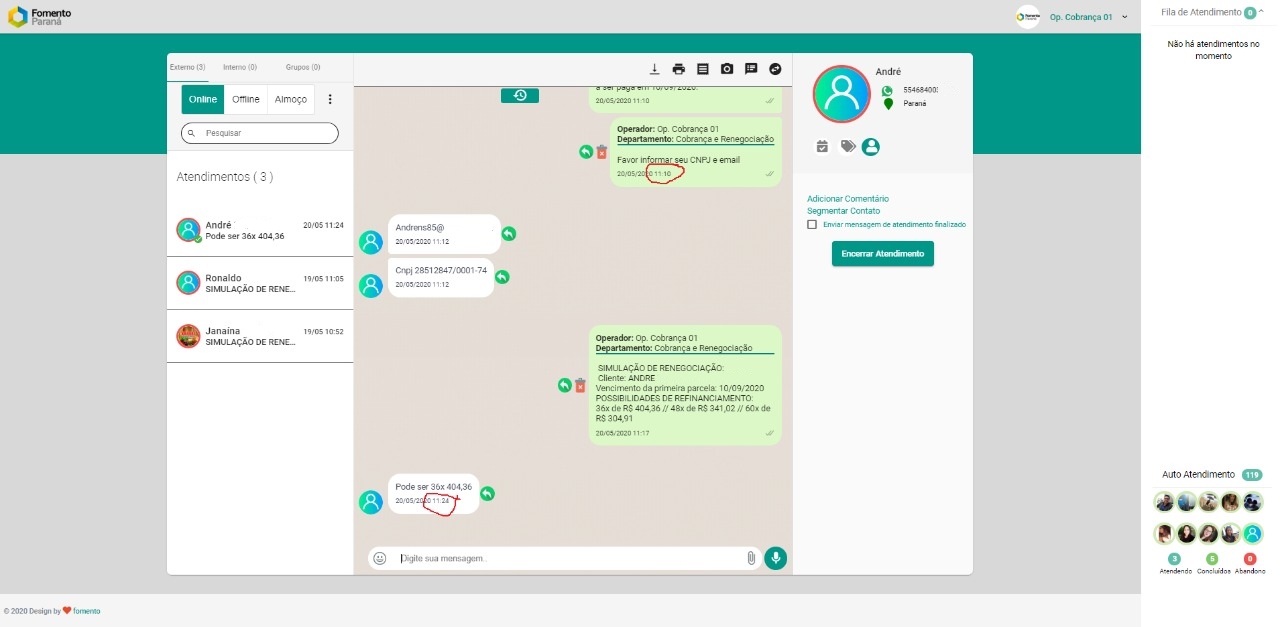Print the conversation using the printer icon
The width and height of the screenshot is (1280, 627).
[679, 69]
